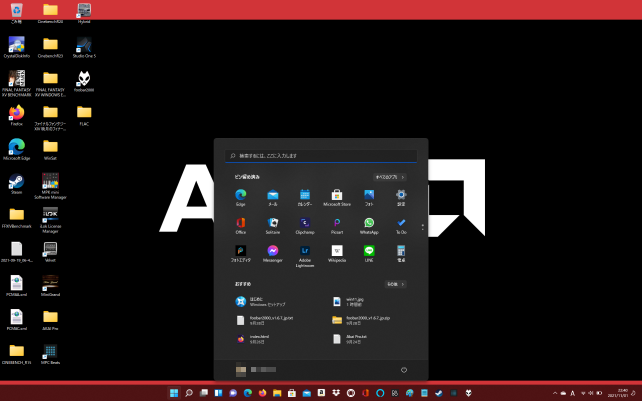
Task: Select MiniGrand desktop shortcut
Action: click(50, 285)
